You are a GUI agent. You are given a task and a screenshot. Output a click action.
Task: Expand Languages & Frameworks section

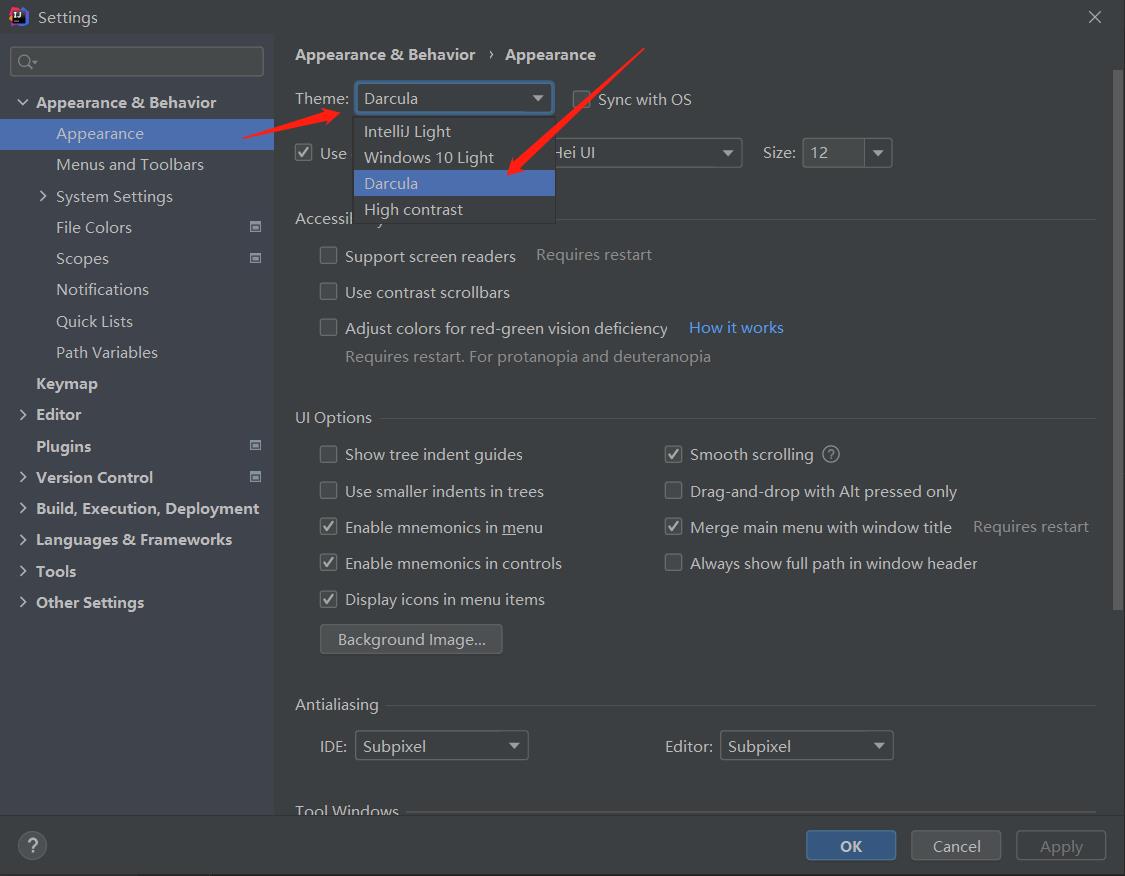point(23,540)
